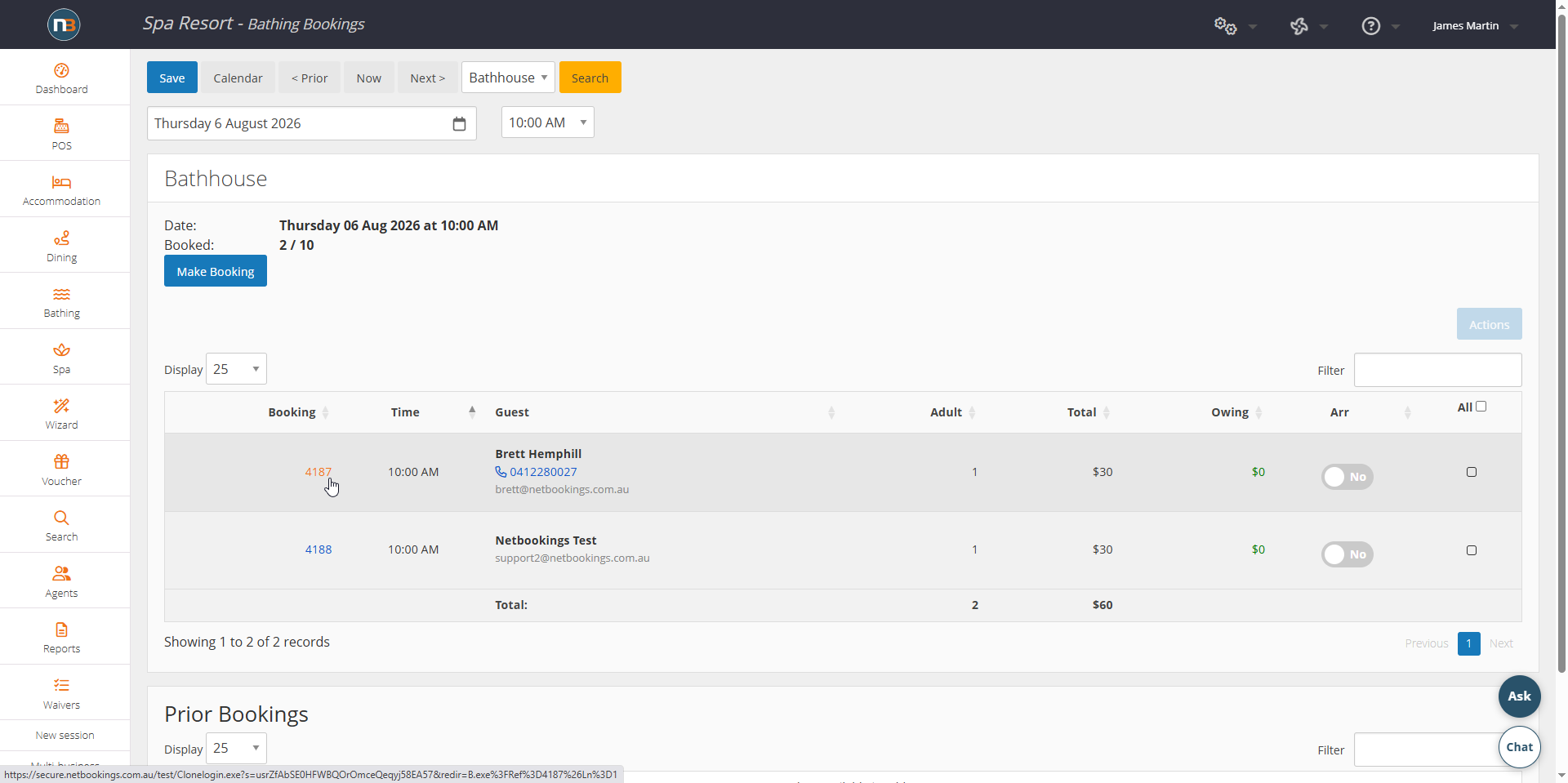Open the Waivers checklist icon
This screenshot has width=1568, height=783.
point(61,686)
